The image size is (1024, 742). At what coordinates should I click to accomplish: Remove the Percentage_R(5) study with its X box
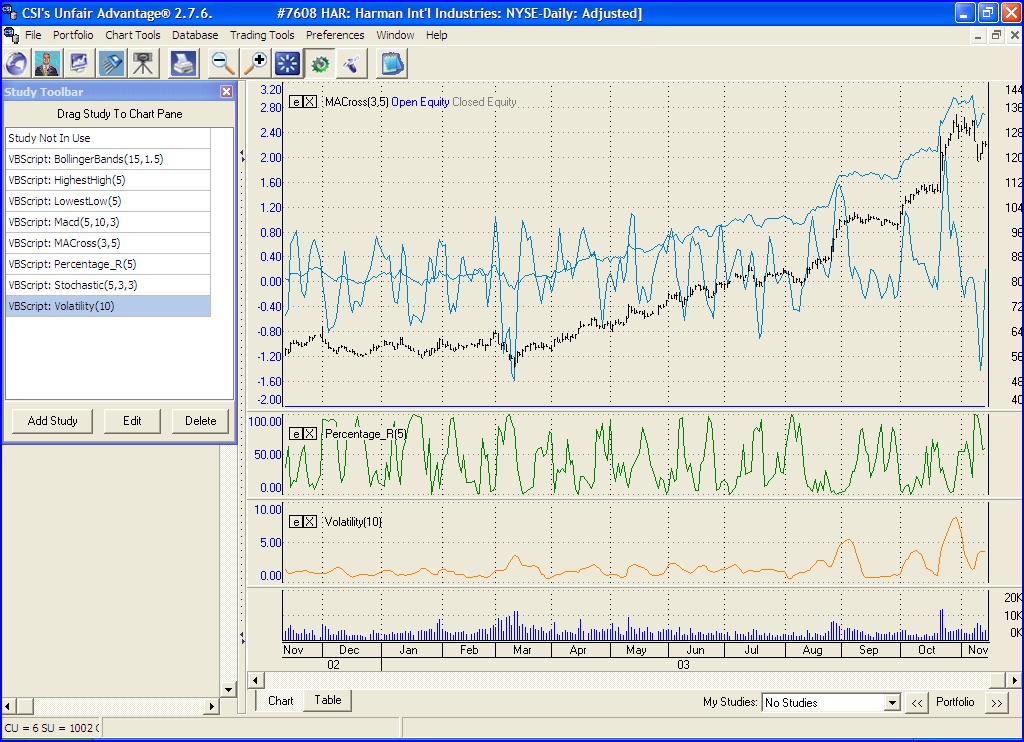310,434
